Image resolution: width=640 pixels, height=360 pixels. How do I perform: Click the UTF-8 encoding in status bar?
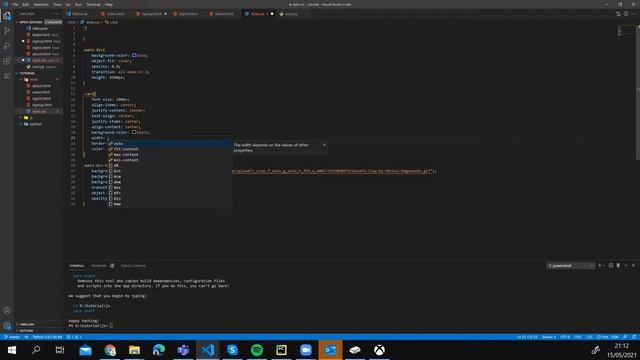pyautogui.click(x=565, y=337)
